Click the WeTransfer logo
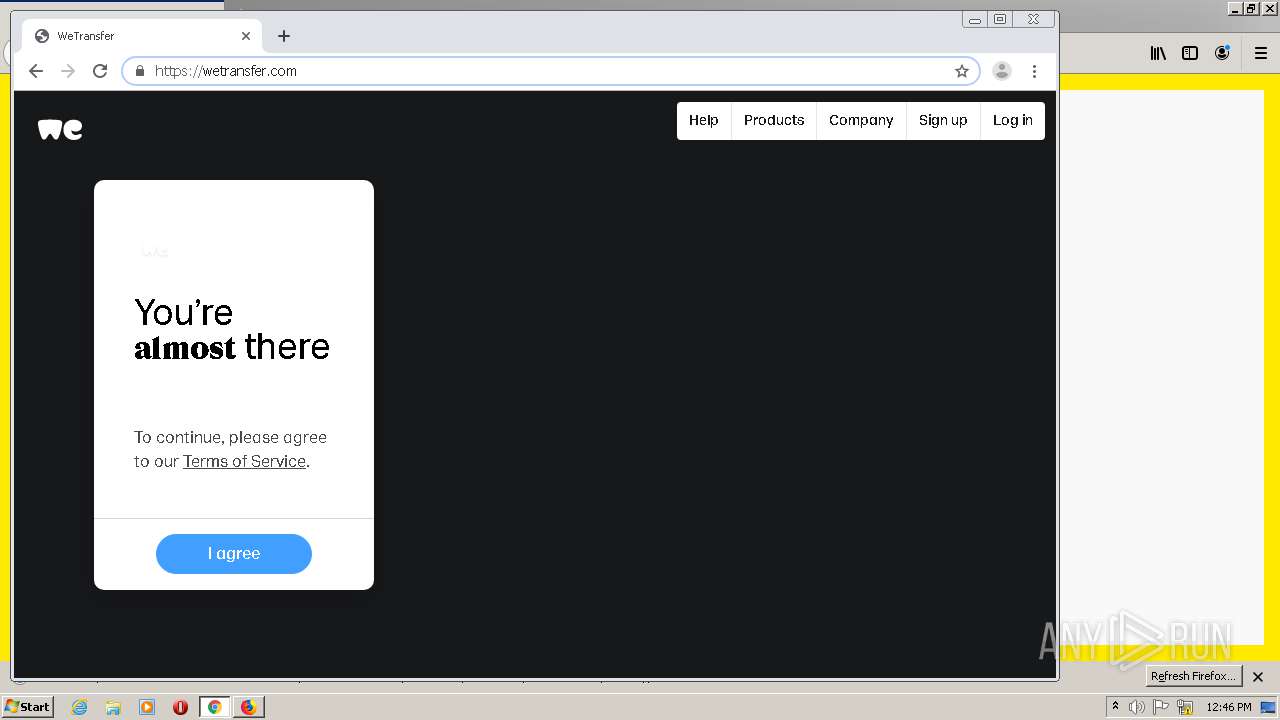Screen dimensions: 1280x720 click(60, 130)
